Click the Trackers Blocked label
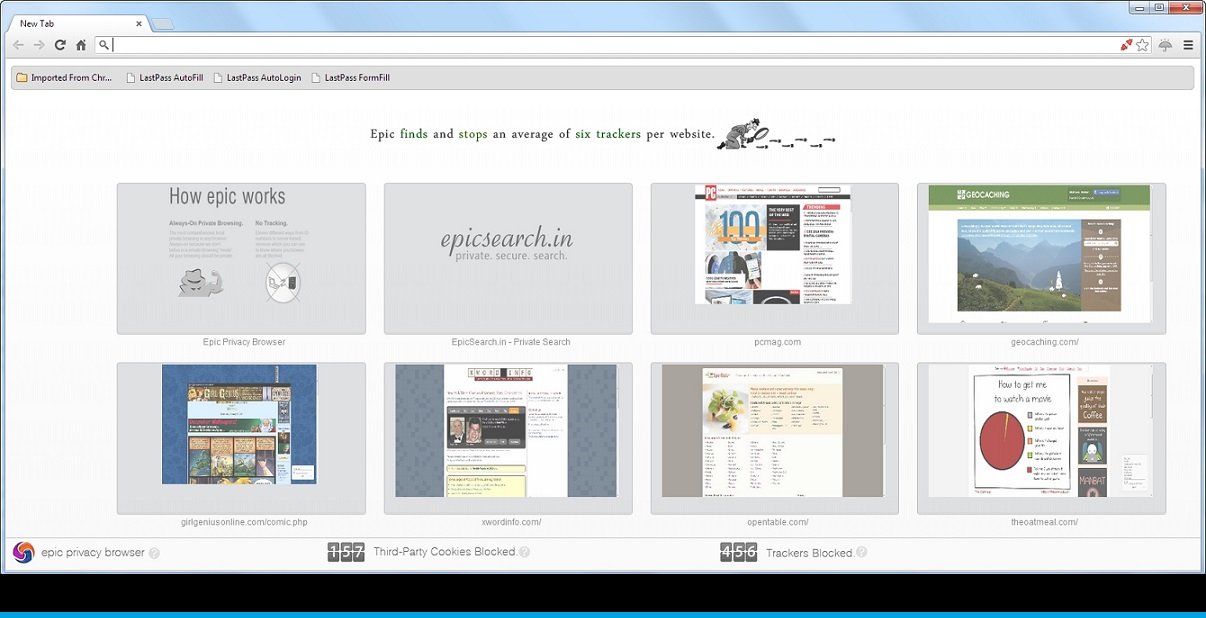1206x618 pixels. click(x=809, y=553)
